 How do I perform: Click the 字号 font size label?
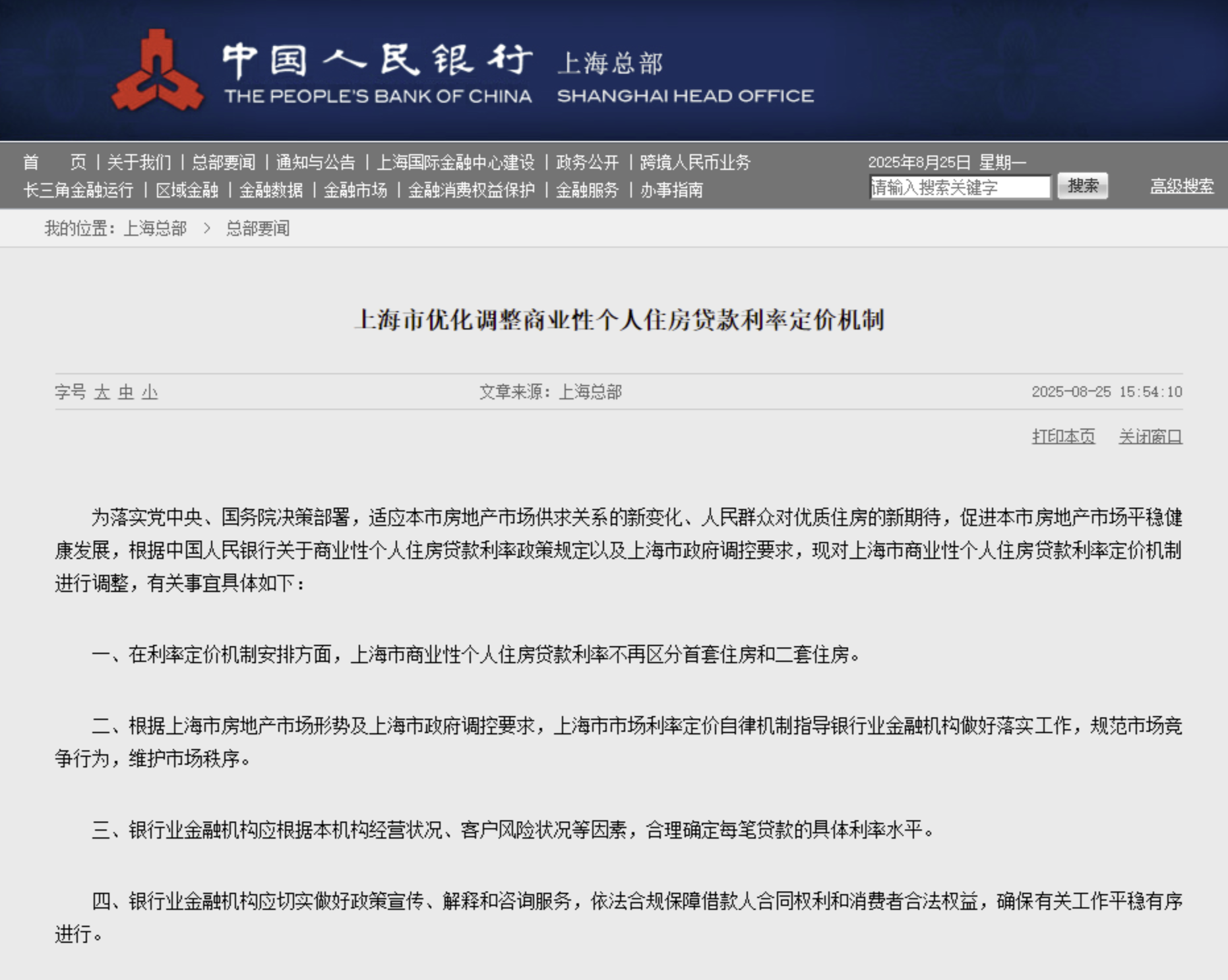pos(71,392)
